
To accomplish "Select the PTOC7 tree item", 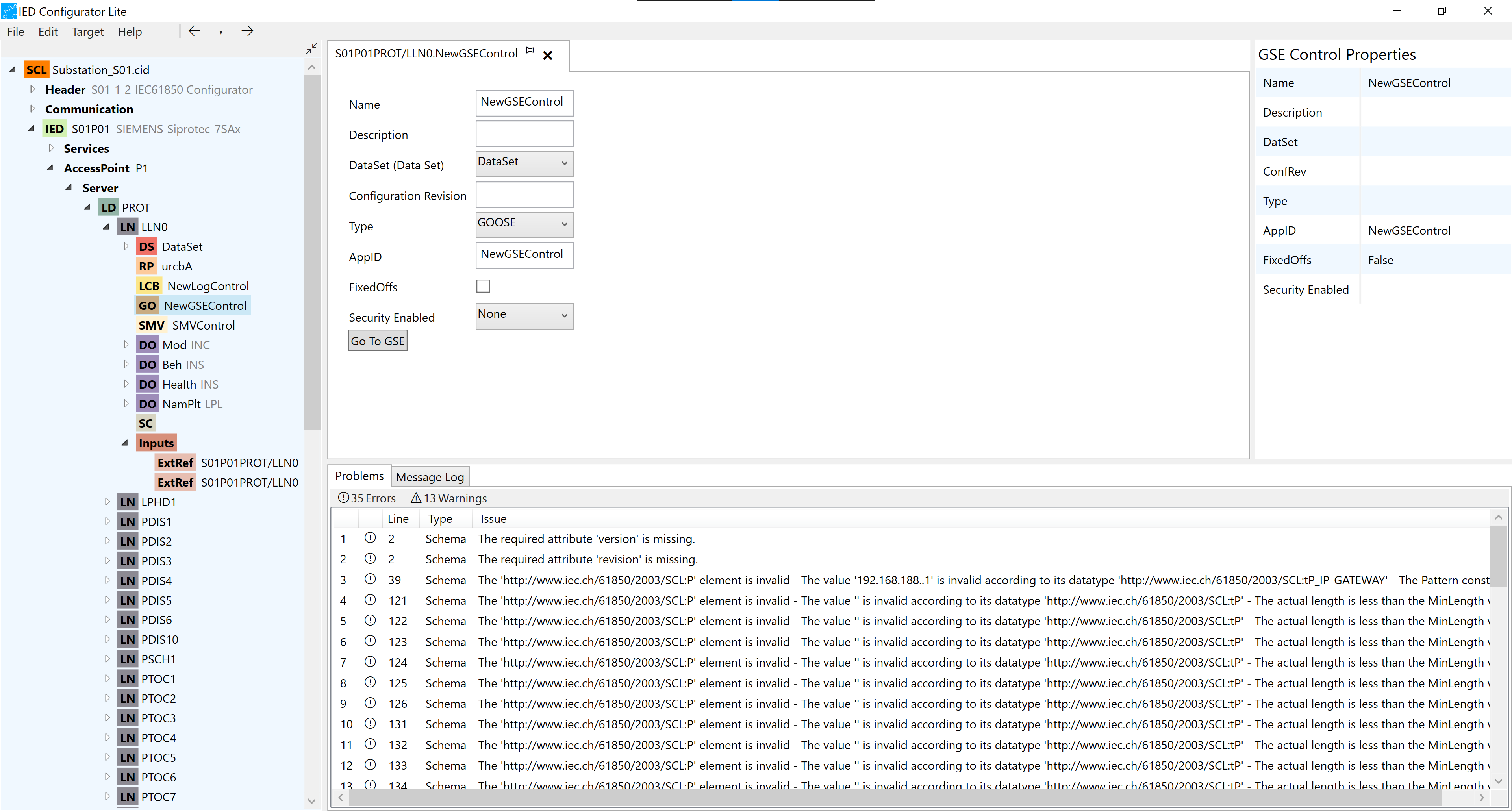I will (x=158, y=797).
